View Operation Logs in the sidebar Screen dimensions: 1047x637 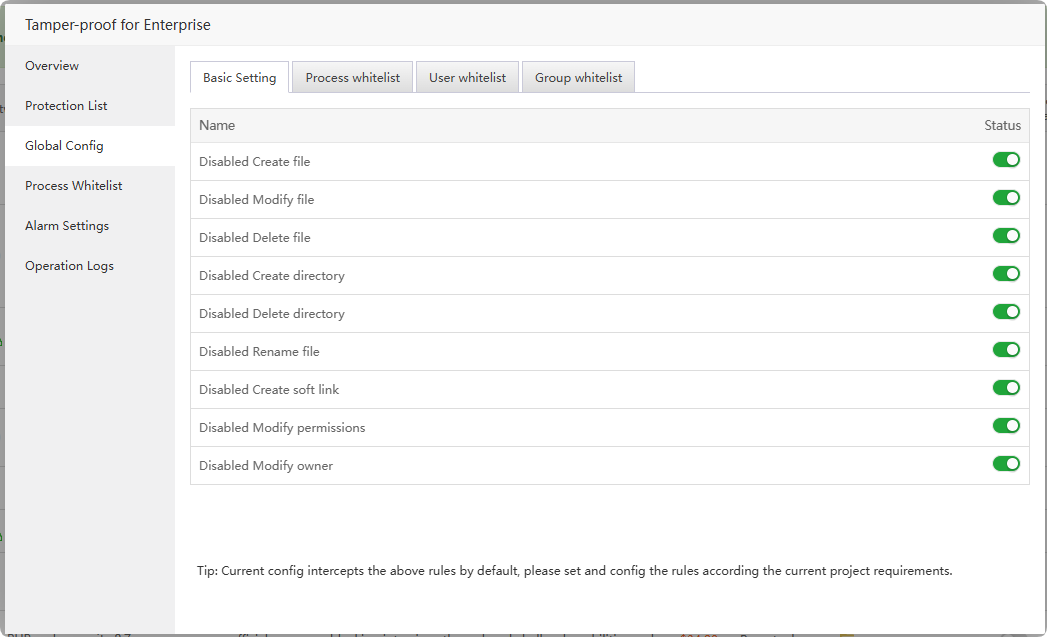pos(69,266)
